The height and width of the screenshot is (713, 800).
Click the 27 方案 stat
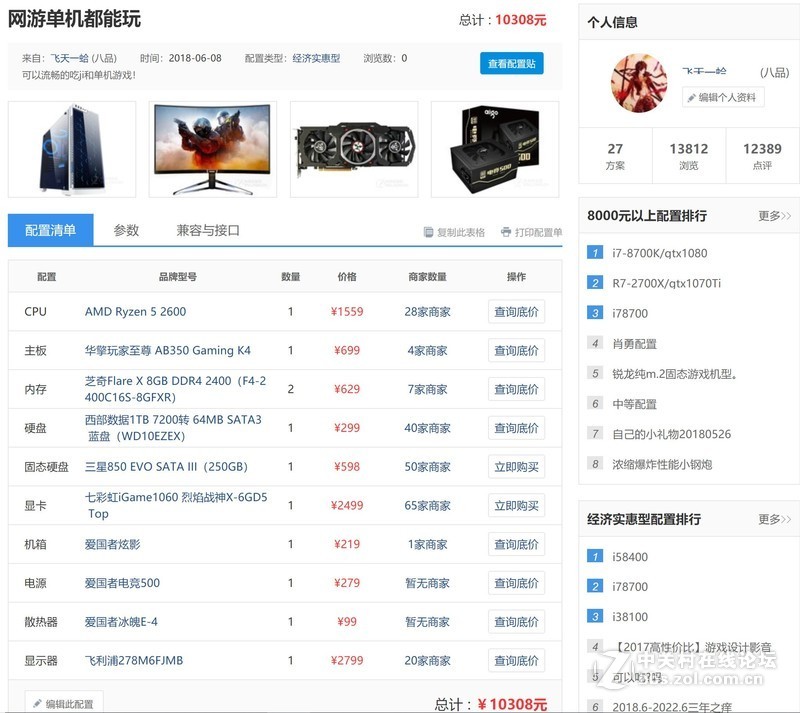tap(615, 156)
